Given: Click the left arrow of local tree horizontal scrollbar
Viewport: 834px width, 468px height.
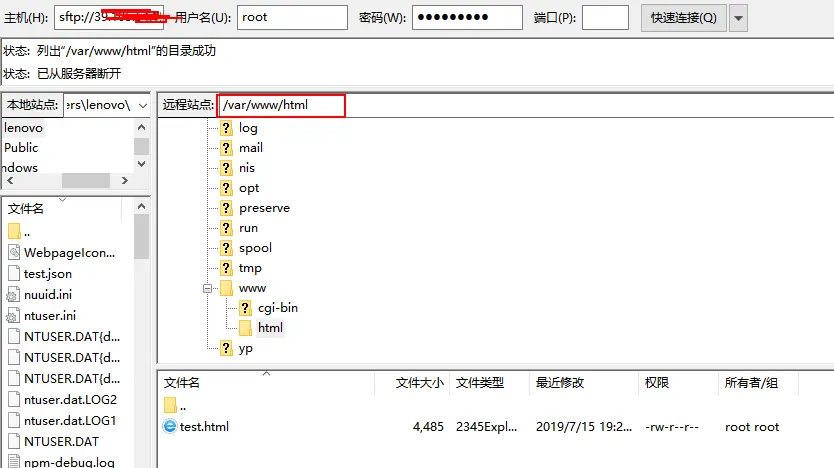Looking at the screenshot, I should click(10, 181).
